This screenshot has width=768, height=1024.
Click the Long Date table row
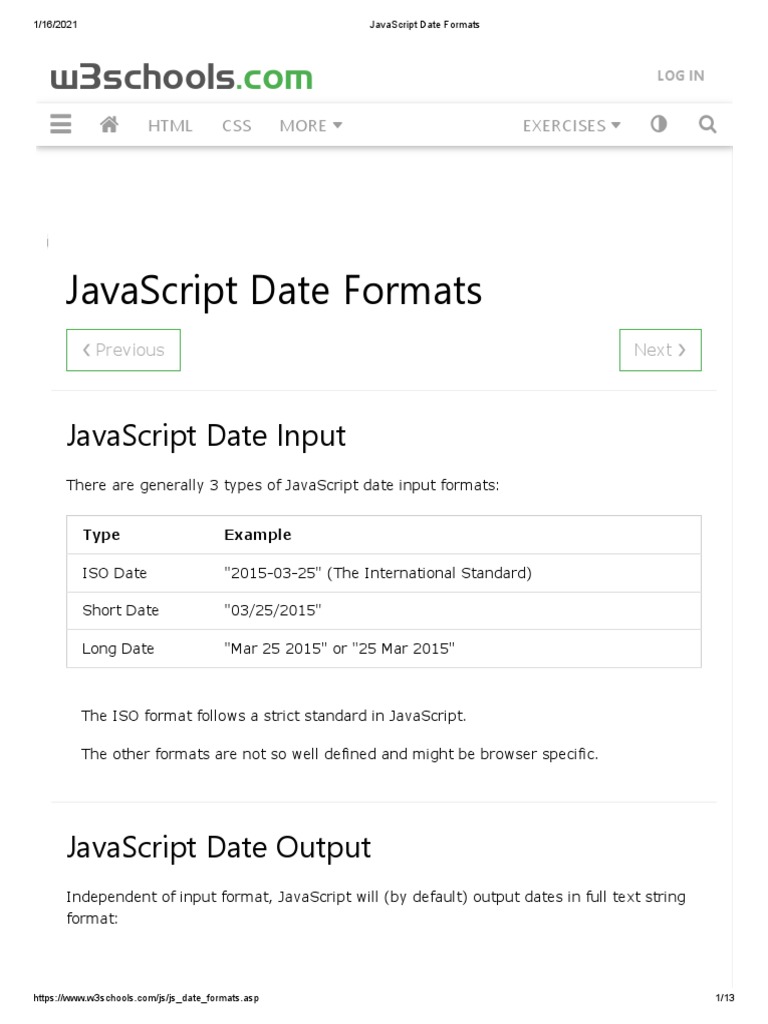[x=383, y=648]
